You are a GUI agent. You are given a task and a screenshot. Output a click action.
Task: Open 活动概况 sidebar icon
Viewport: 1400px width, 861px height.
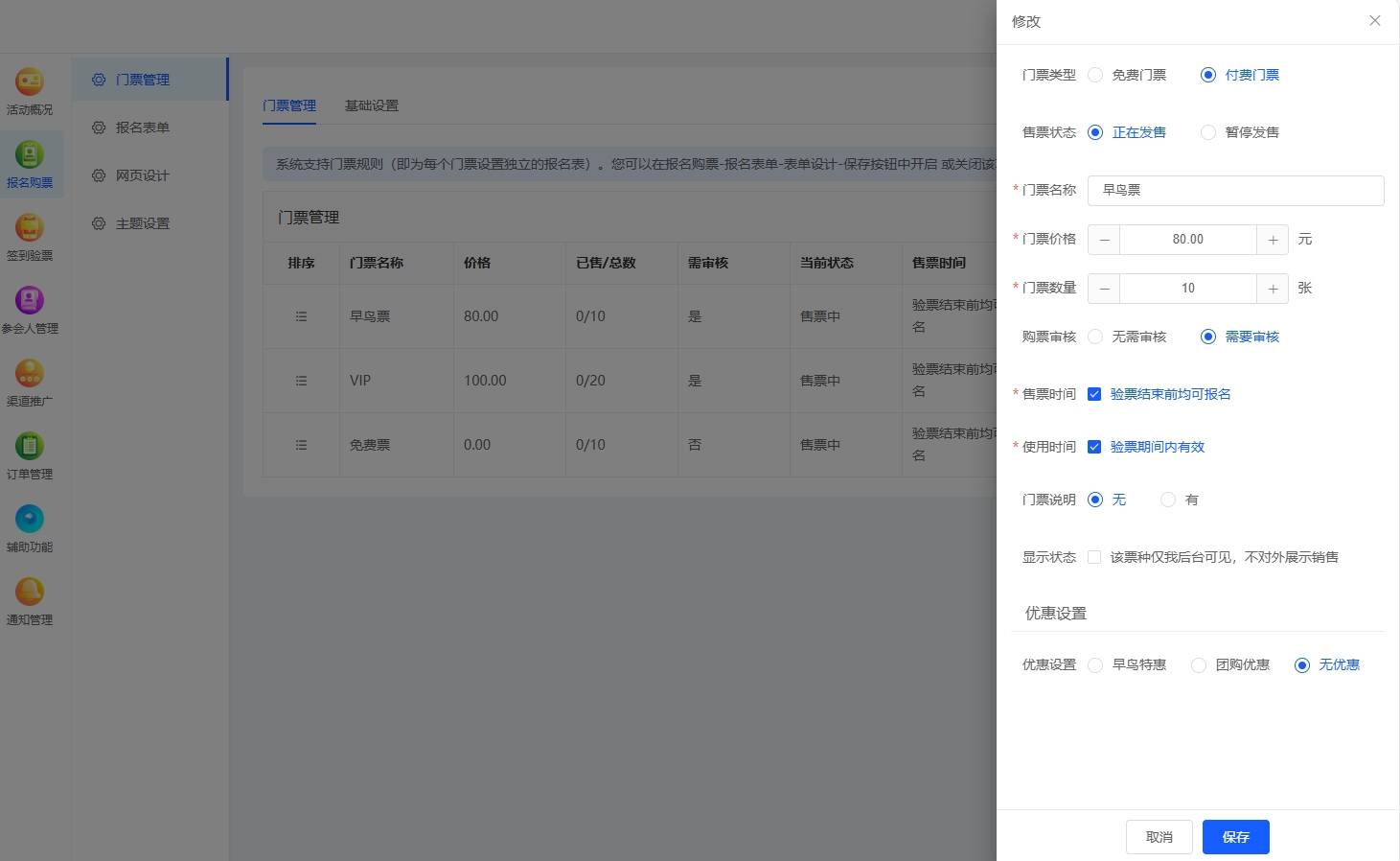pyautogui.click(x=30, y=81)
